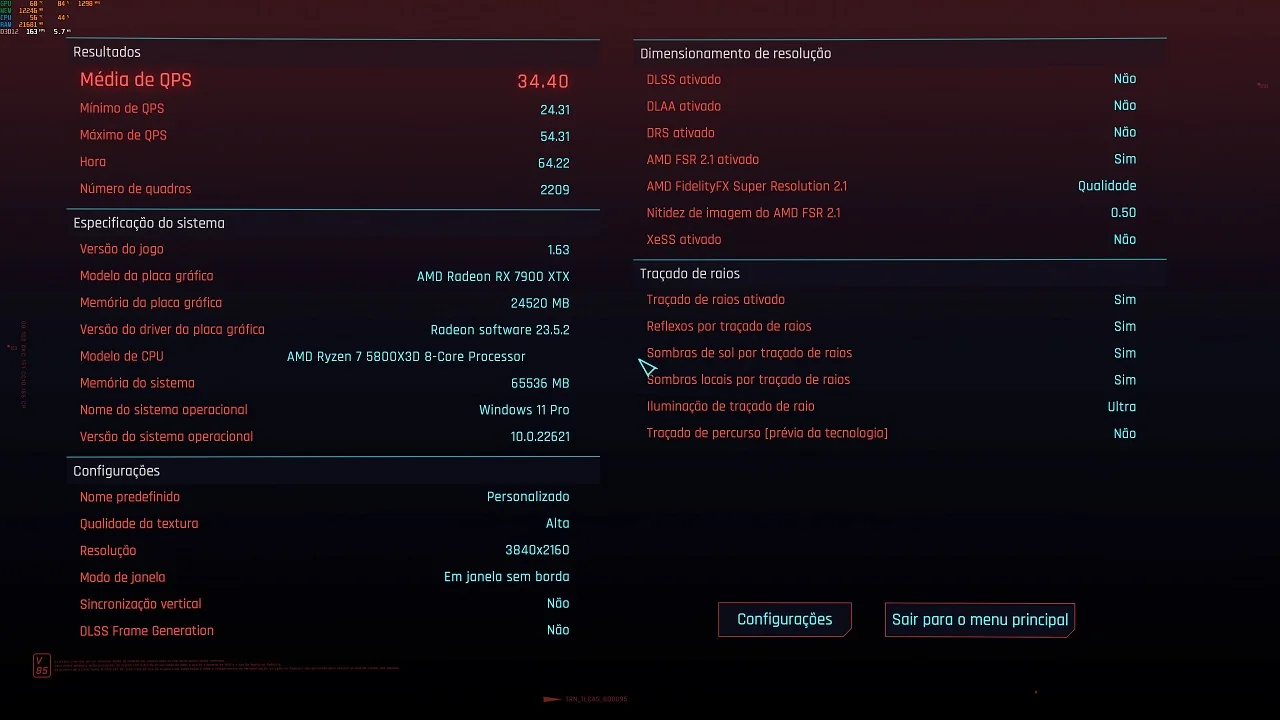Click Sombras de sol por traçado label
Screen dimensions: 1280x720
tap(750, 353)
